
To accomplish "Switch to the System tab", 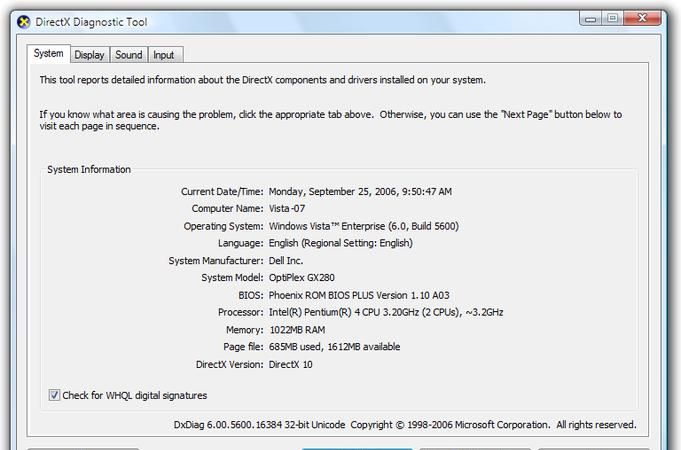I will [x=48, y=54].
